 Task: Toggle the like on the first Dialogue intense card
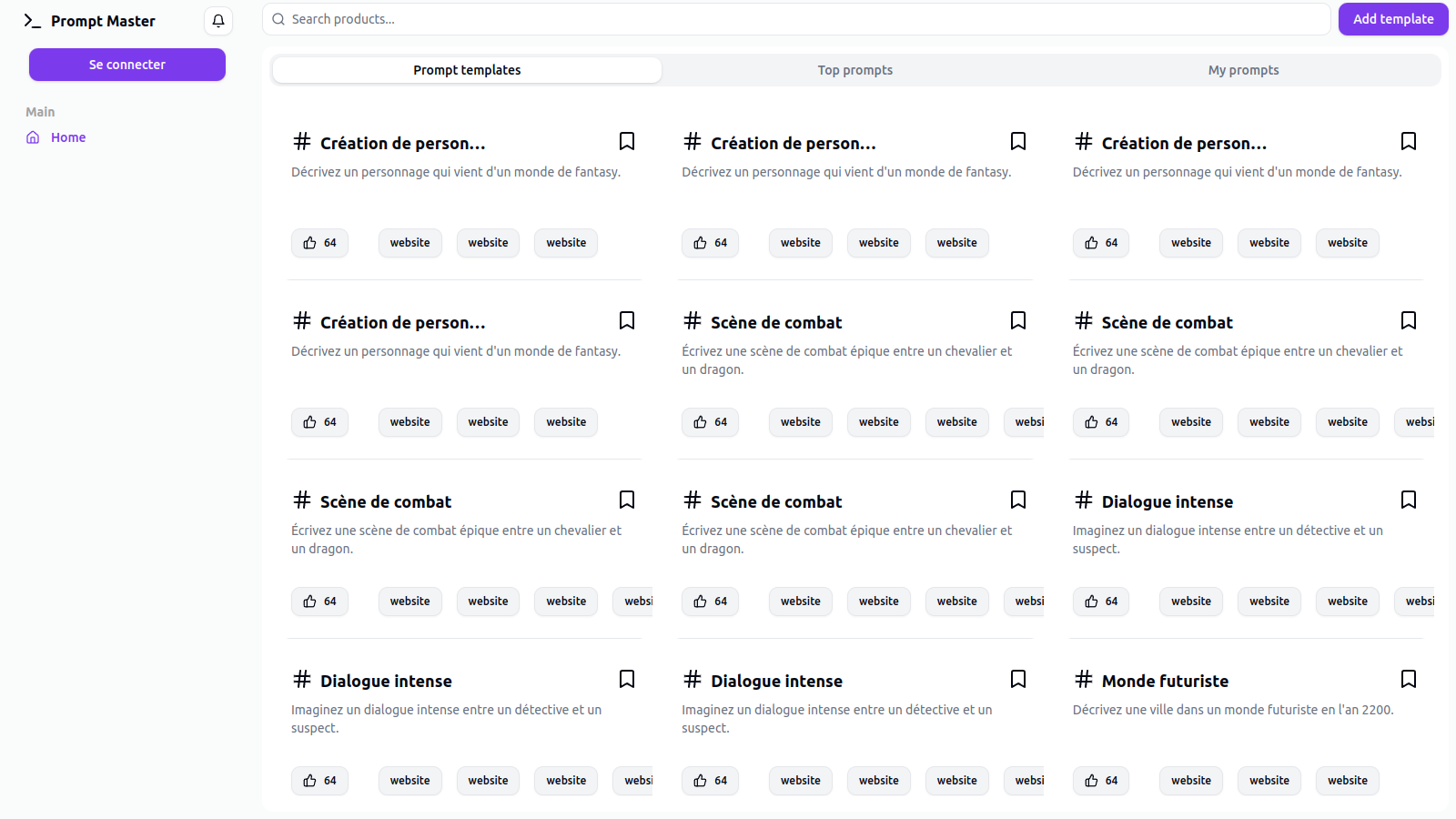(x=1090, y=600)
